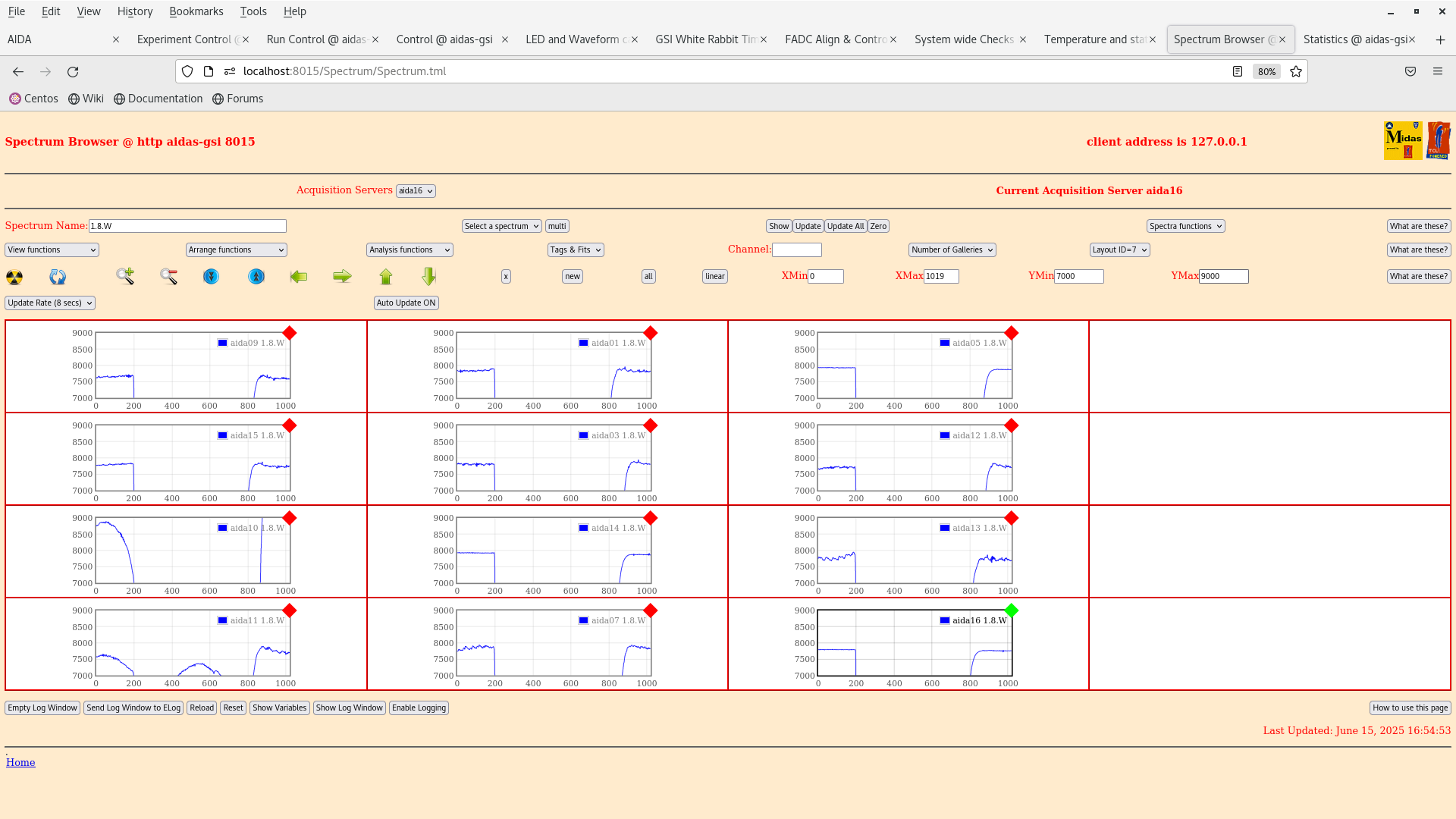1456x819 pixels.
Task: Toggle the linear scale button
Action: 714,277
